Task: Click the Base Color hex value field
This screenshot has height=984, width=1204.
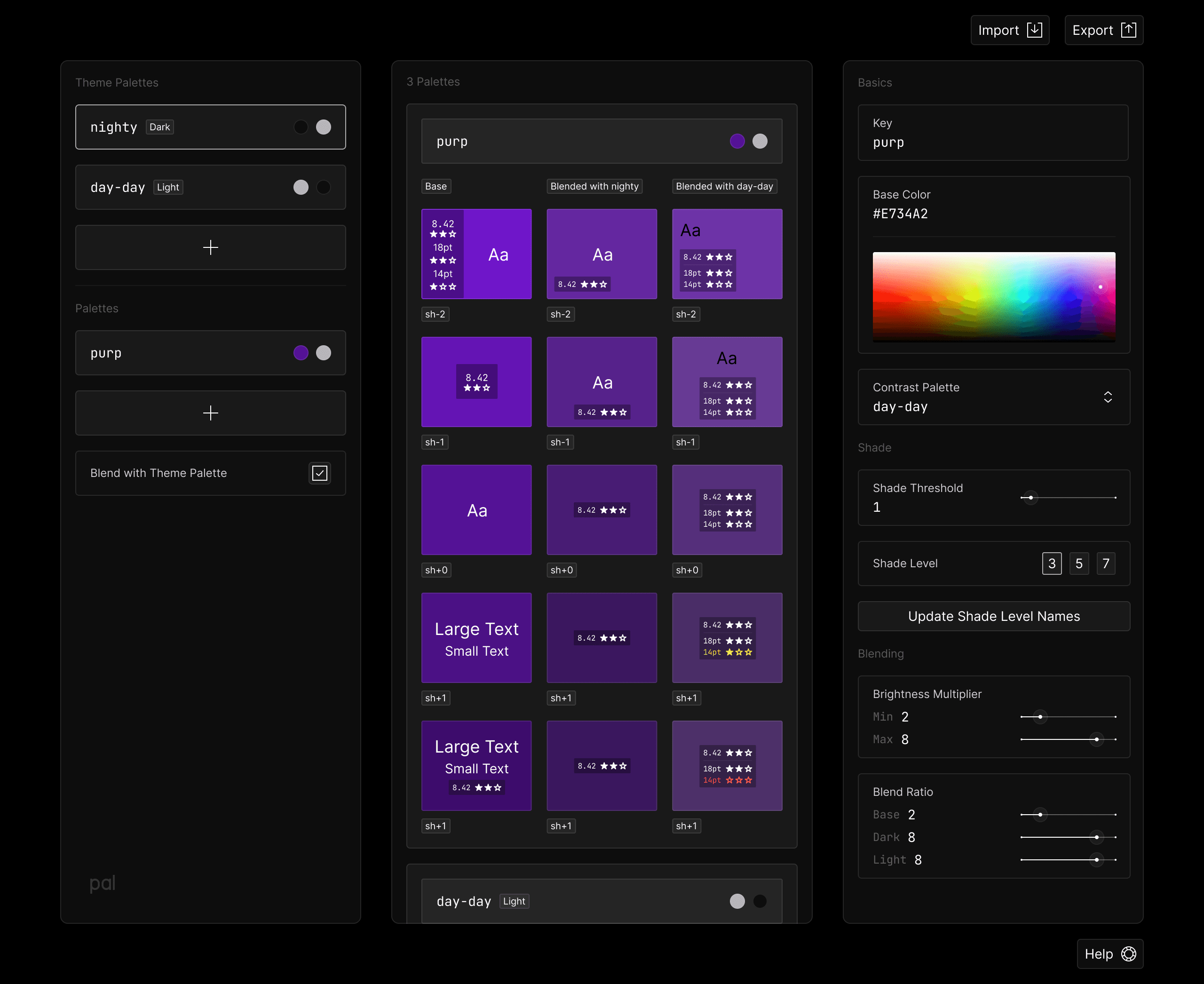Action: click(x=900, y=214)
